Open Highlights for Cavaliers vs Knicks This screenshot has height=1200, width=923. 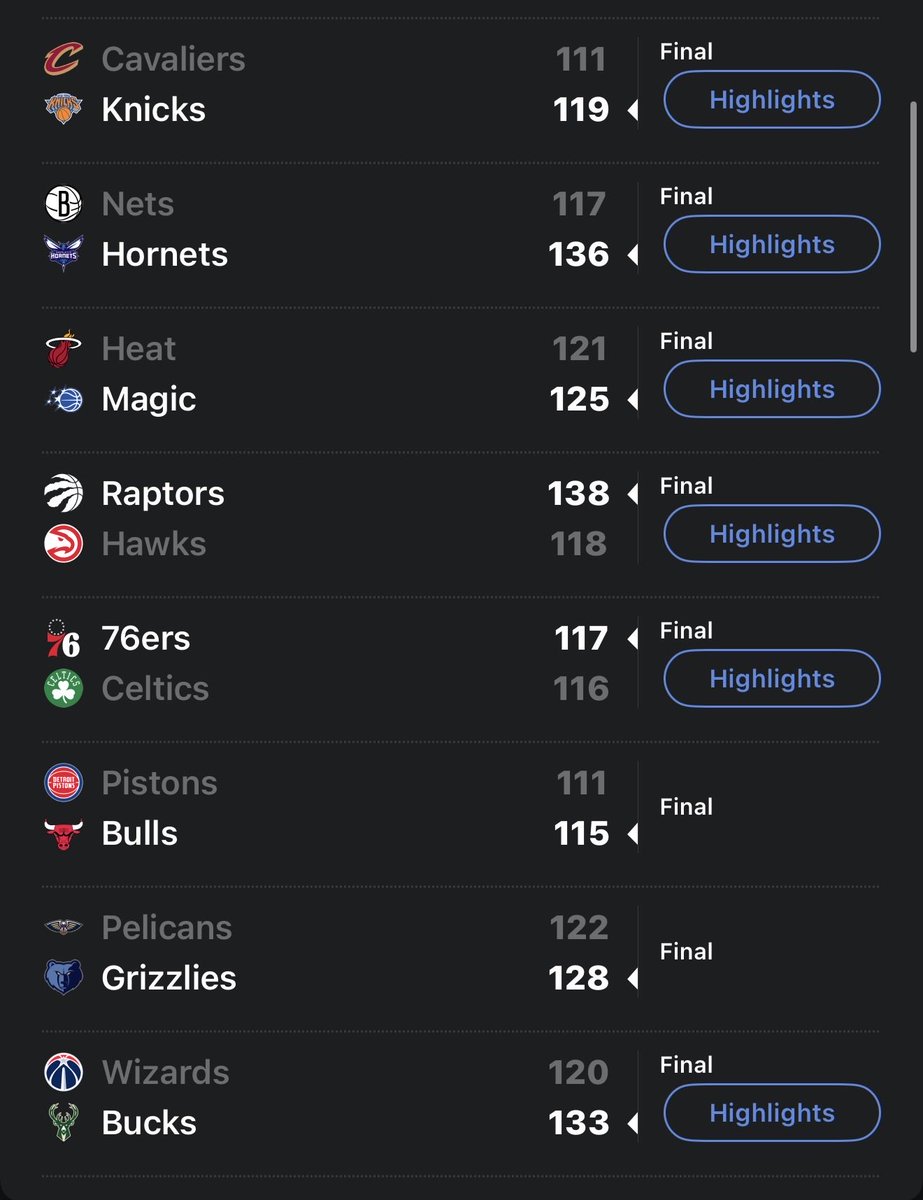(x=772, y=100)
